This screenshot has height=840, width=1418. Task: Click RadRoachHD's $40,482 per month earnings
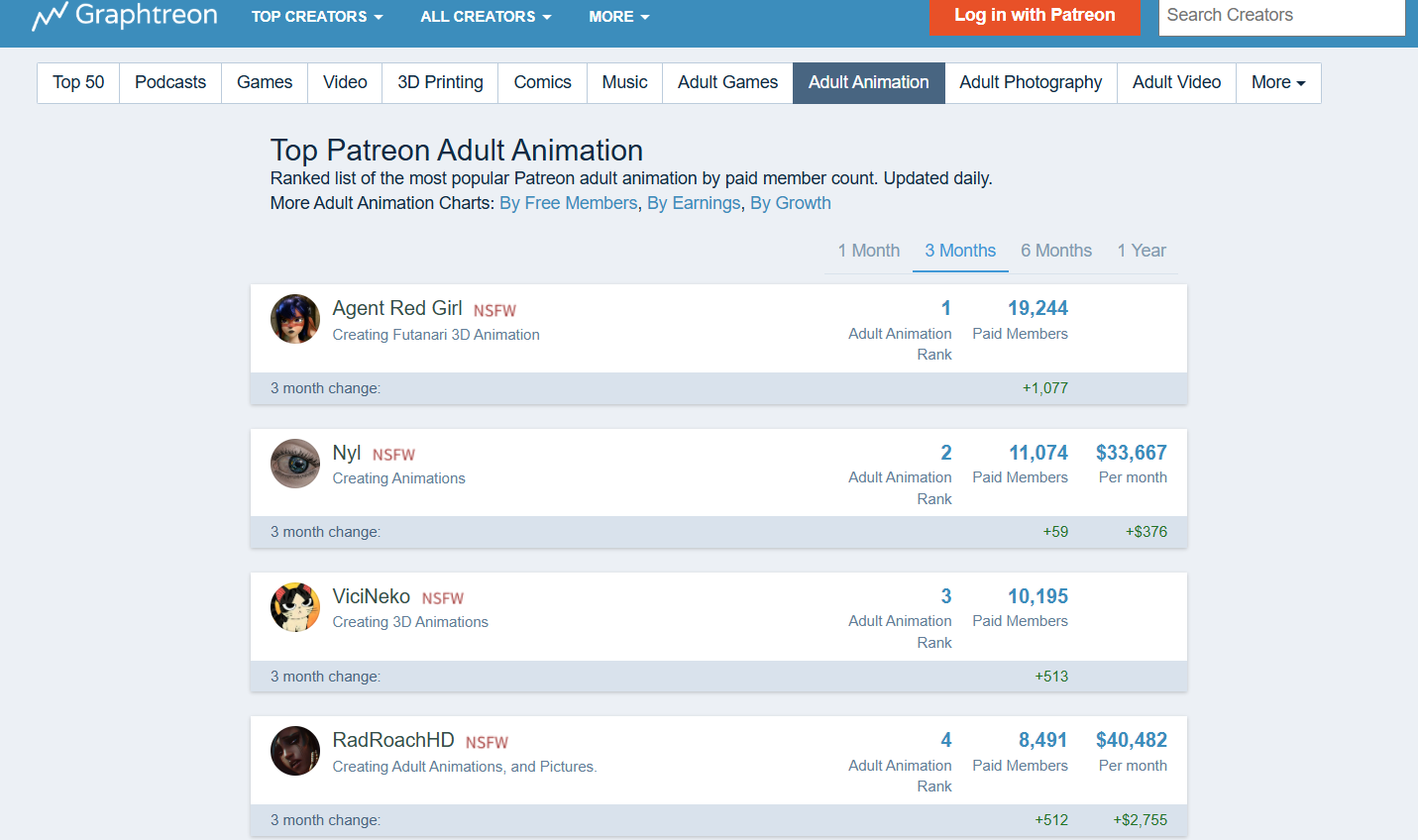coord(1132,740)
